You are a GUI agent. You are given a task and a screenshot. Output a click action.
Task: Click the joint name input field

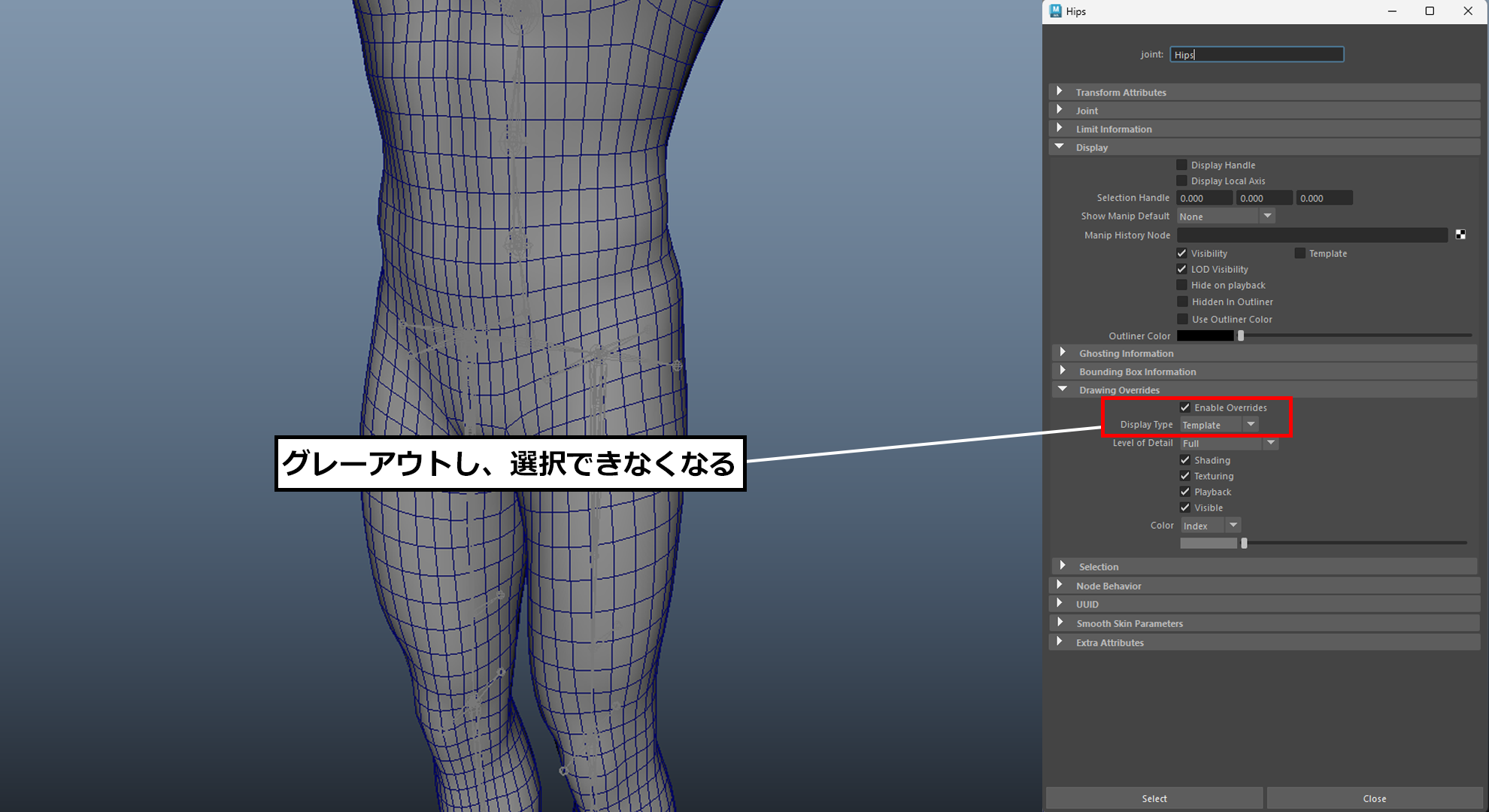click(1257, 54)
